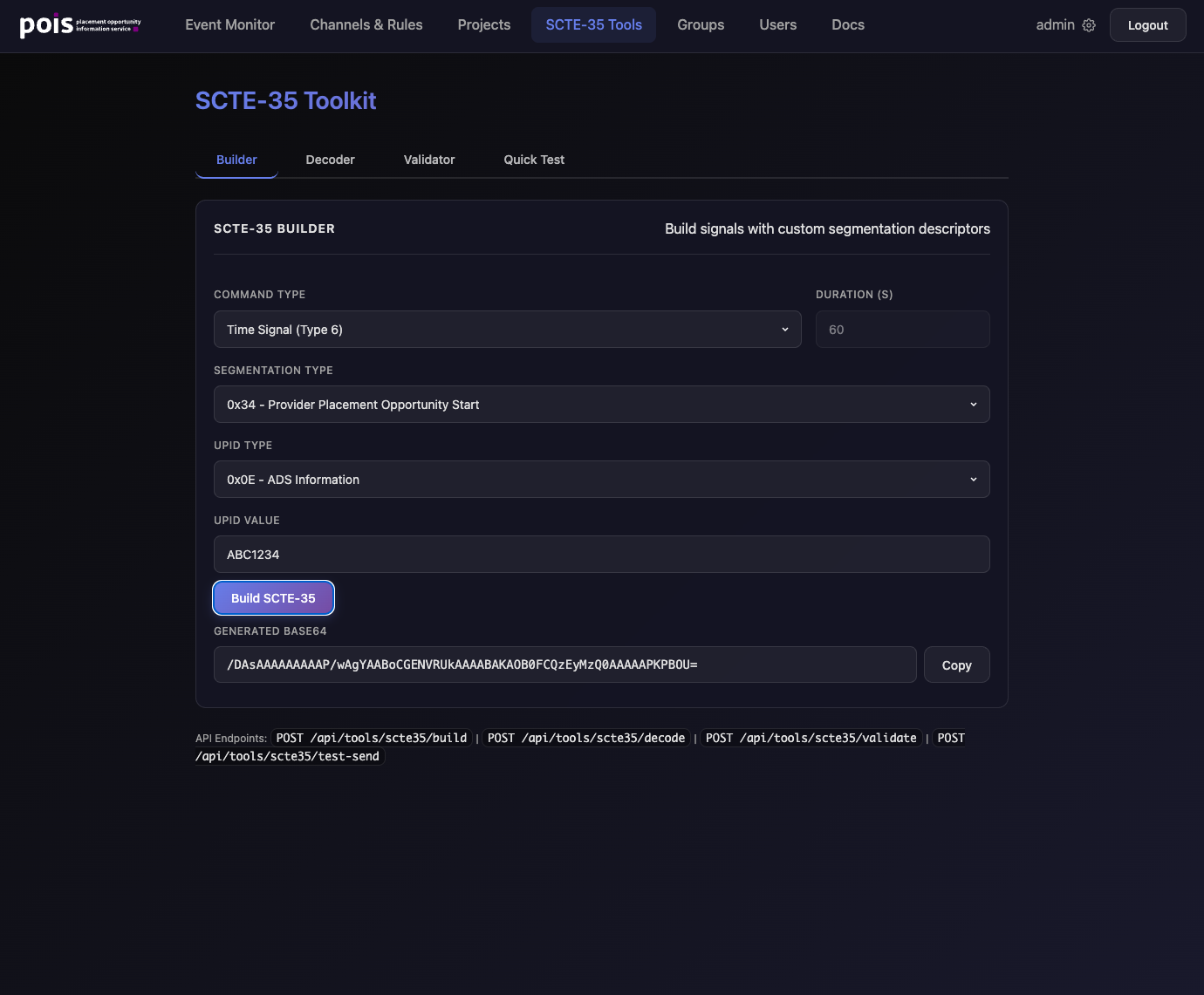Open the Validator tab
The height and width of the screenshot is (995, 1204).
click(429, 160)
